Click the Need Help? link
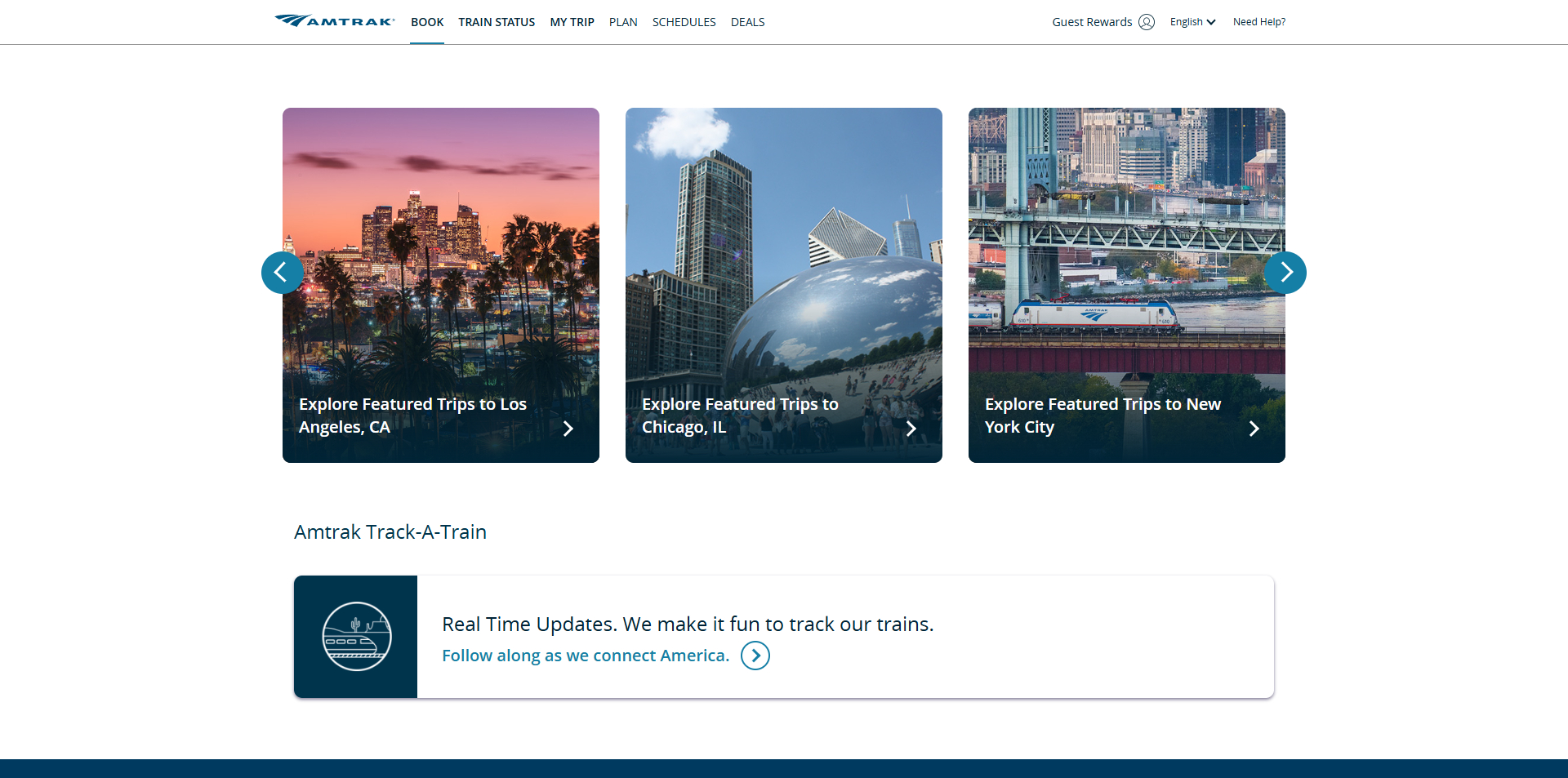 click(1258, 22)
